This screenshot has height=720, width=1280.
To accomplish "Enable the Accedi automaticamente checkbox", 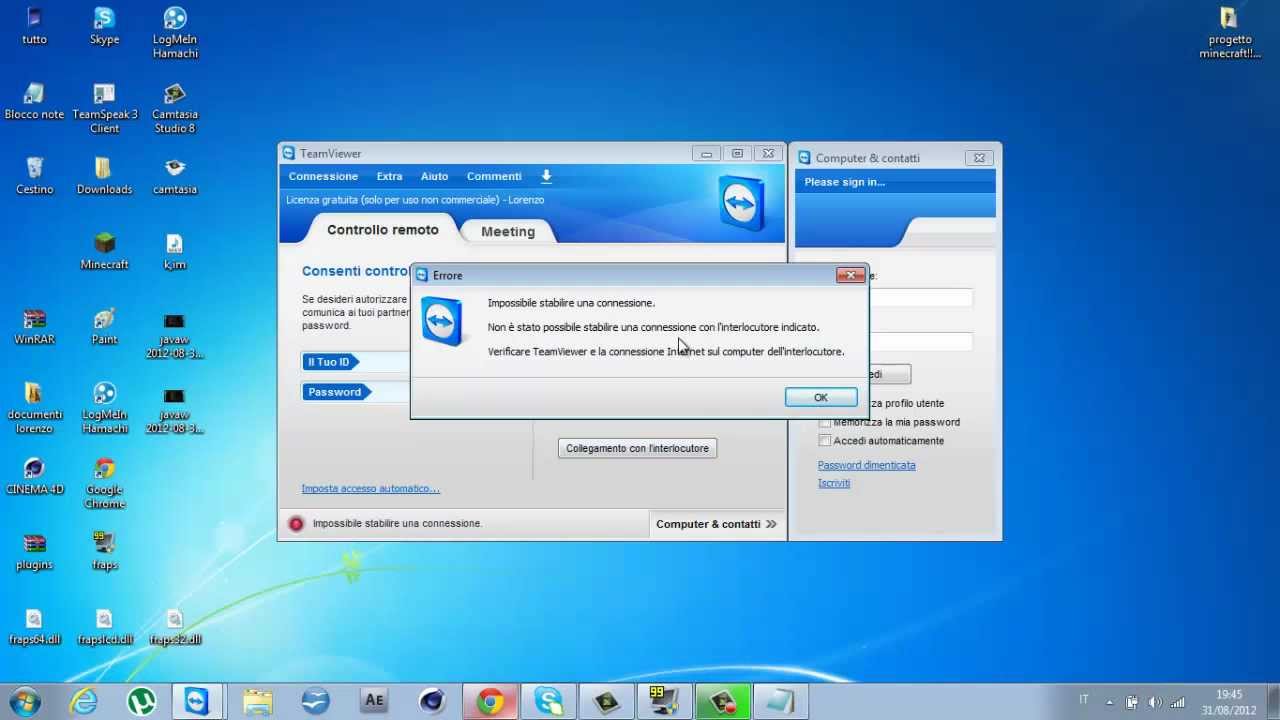I will point(825,440).
